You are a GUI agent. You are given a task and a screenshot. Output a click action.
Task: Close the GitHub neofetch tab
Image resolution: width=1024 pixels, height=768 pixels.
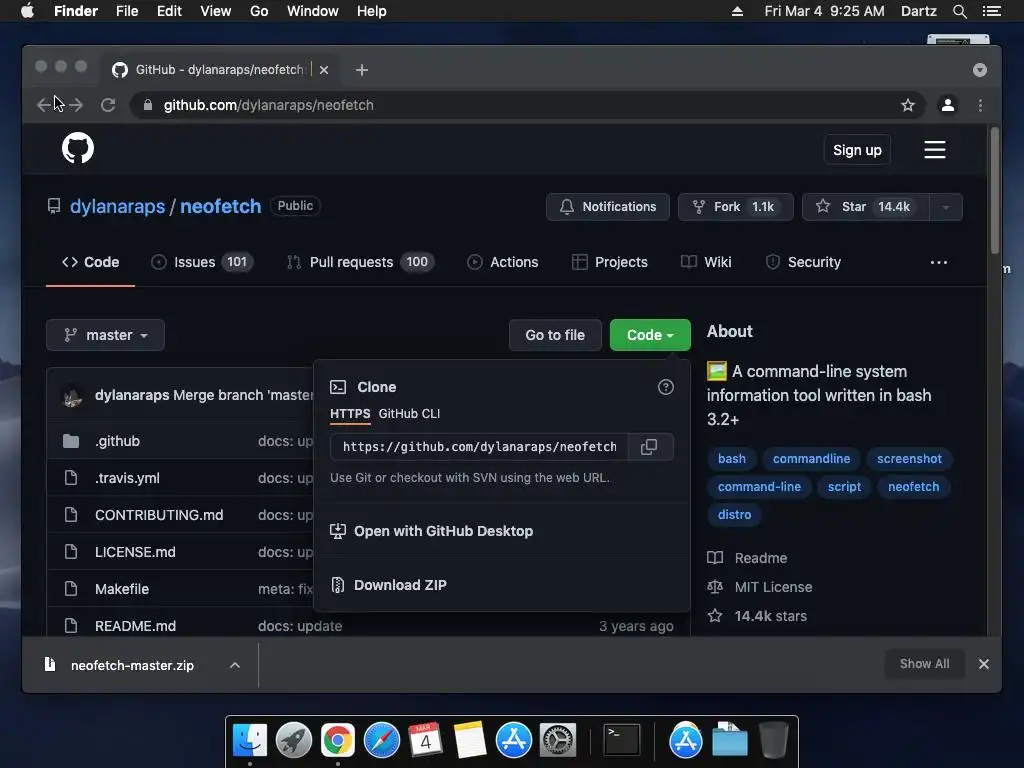(x=324, y=70)
